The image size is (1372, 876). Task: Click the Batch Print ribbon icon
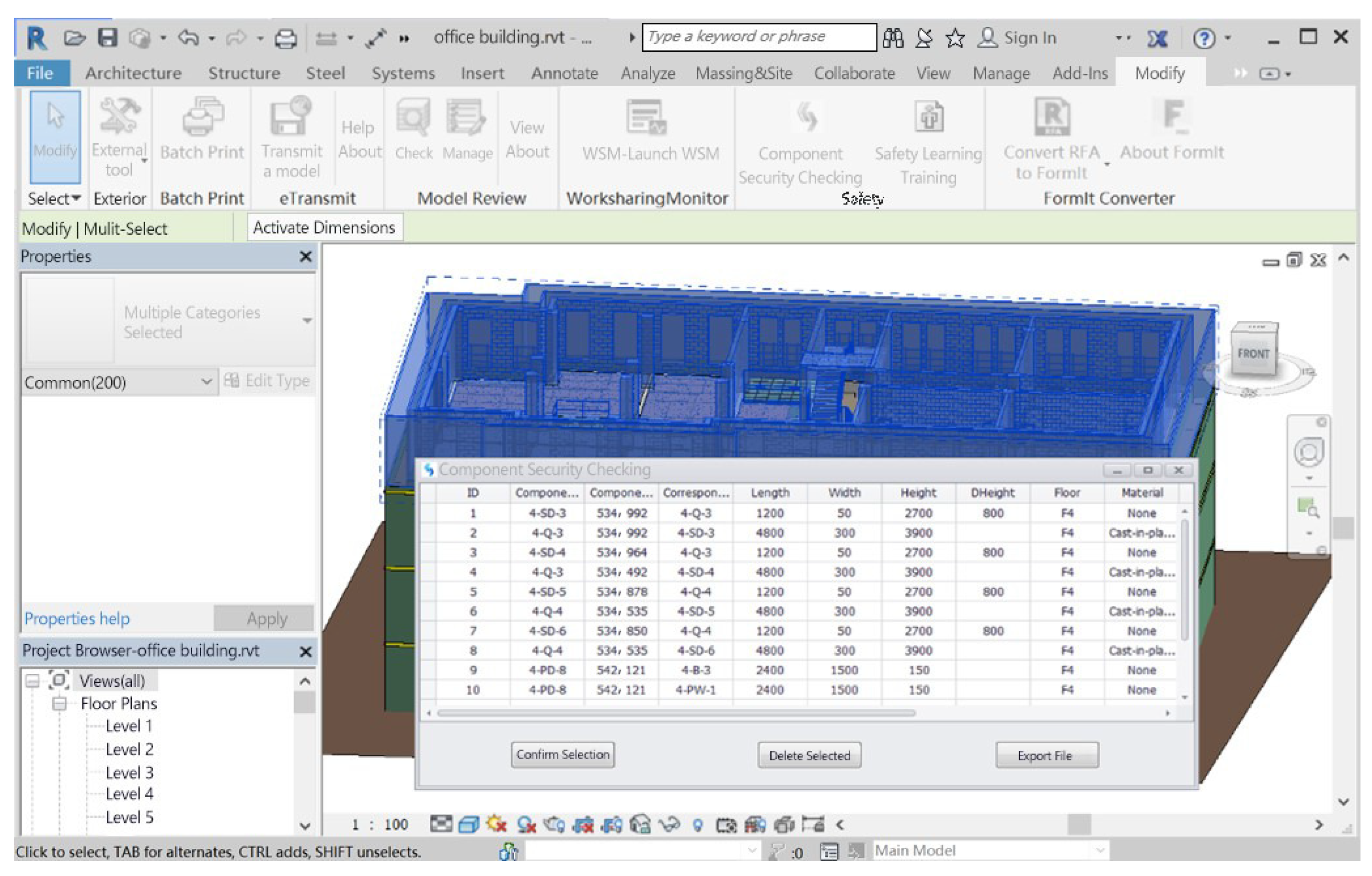point(202,118)
